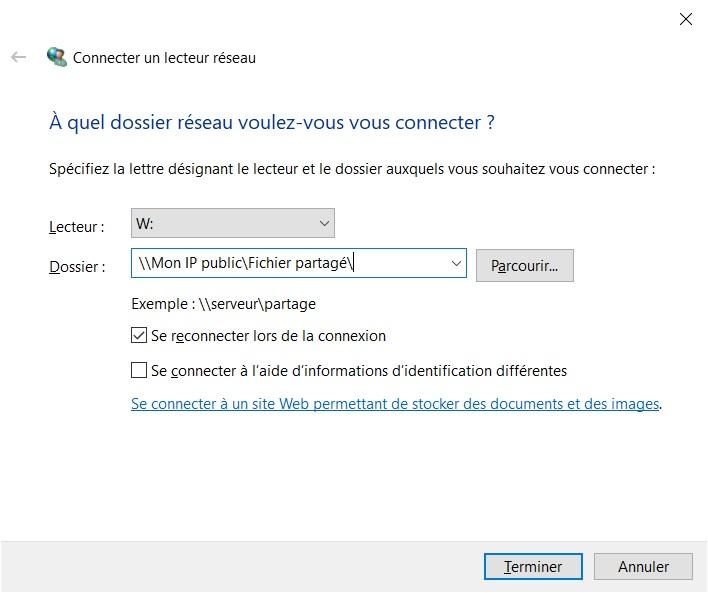Click the Se reconnecter lors de la connexion label

click(x=268, y=336)
